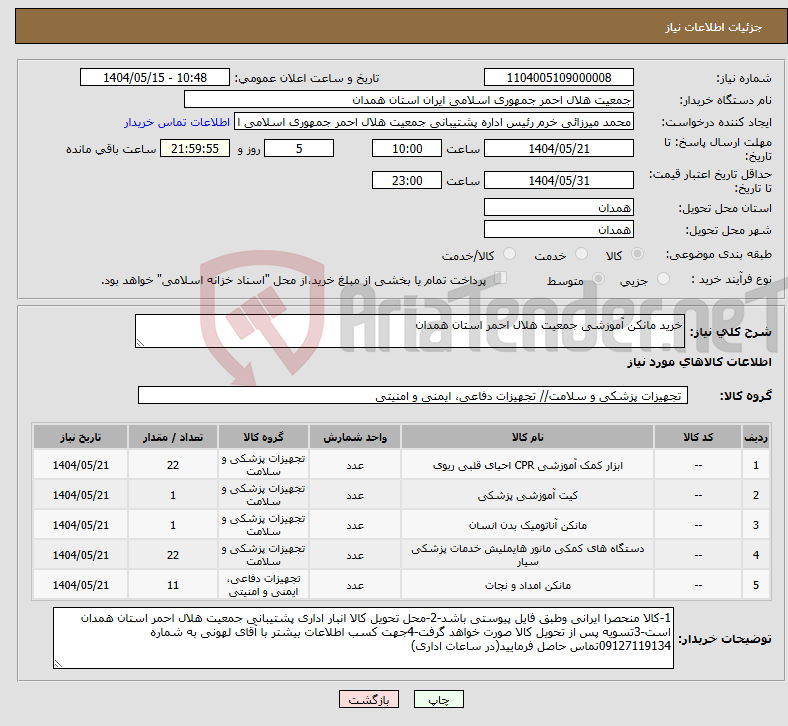
Task: Select the جزیی purchase type radio
Action: pos(663,279)
